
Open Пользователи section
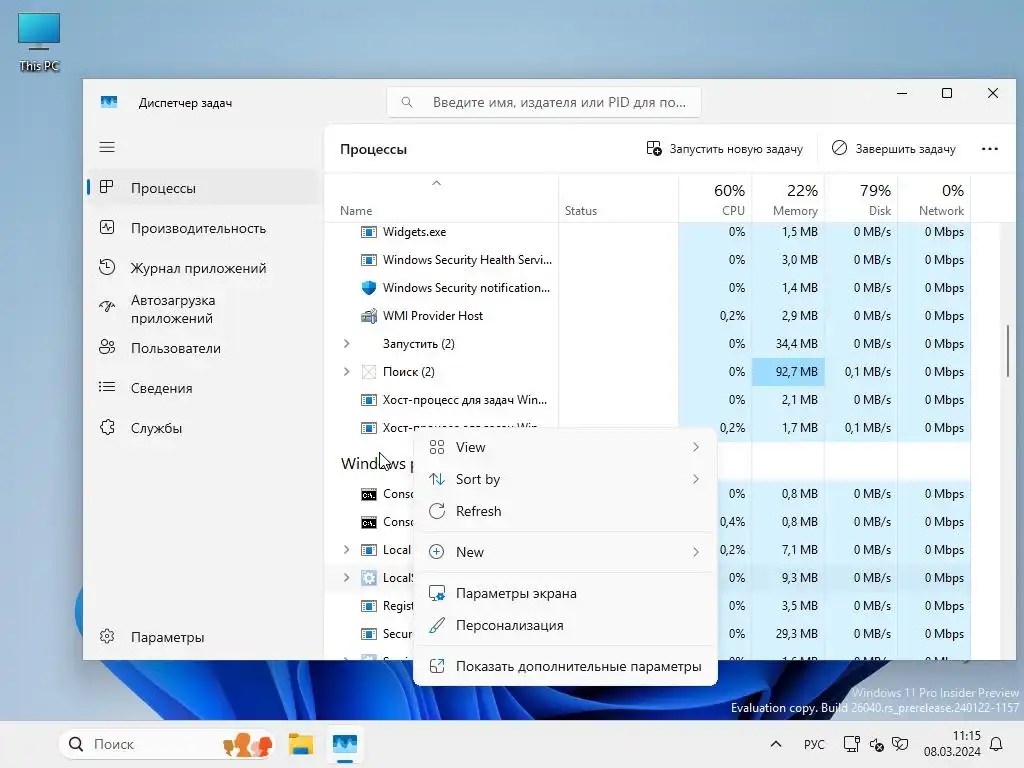[x=202, y=348]
